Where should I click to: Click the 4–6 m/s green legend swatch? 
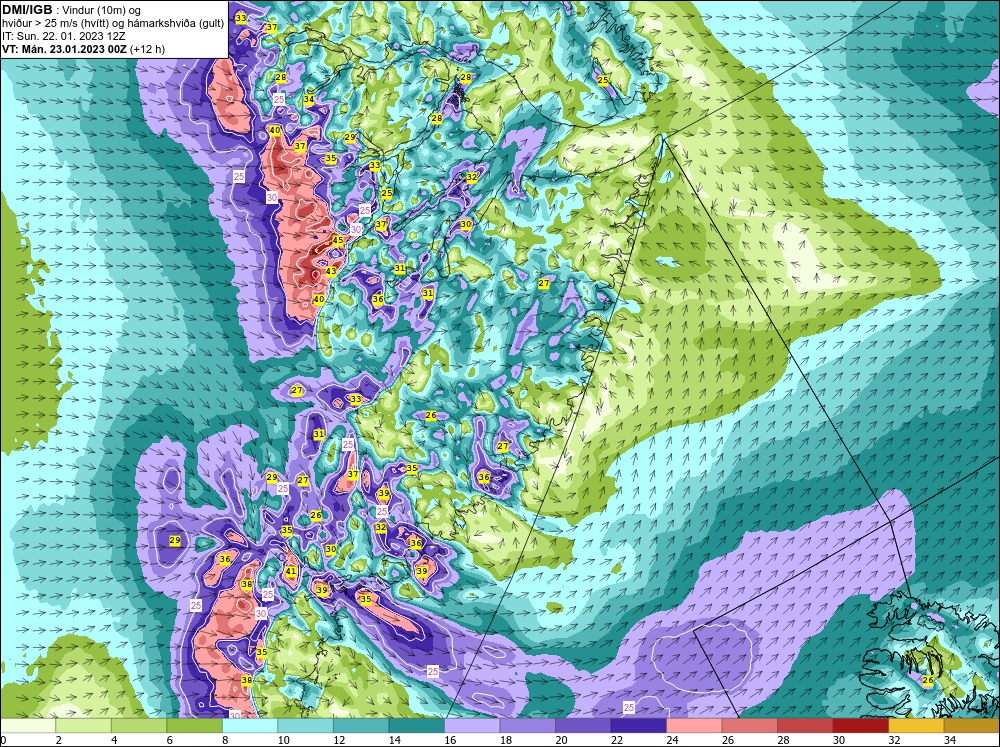(139, 726)
